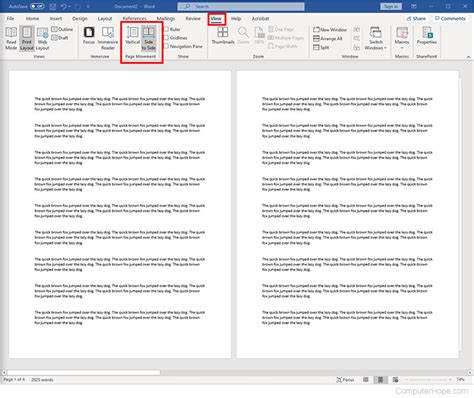Click the Sign in button

[391, 6]
